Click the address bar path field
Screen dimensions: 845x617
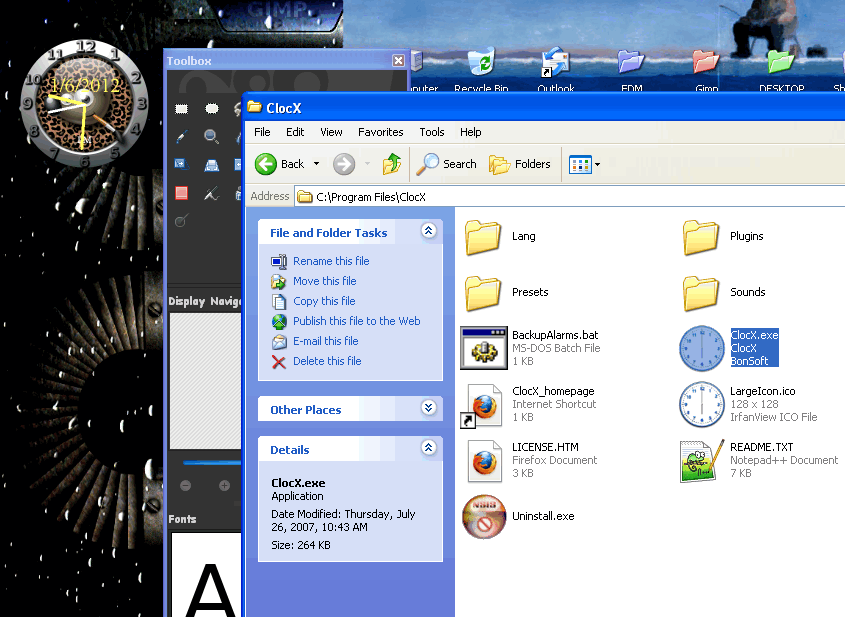click(x=570, y=197)
